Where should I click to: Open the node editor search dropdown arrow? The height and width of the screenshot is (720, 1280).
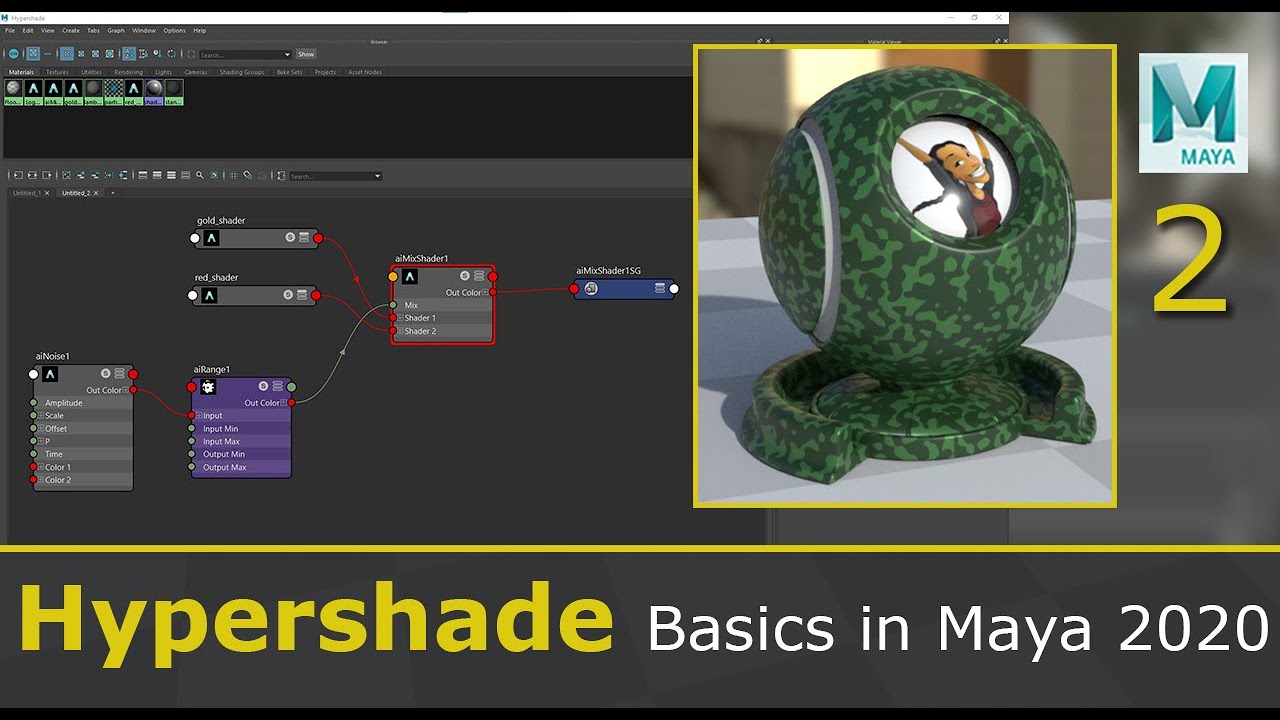pyautogui.click(x=377, y=176)
